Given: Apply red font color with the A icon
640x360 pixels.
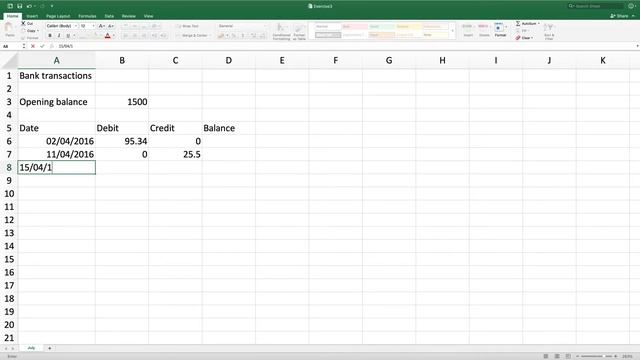Looking at the screenshot, I should pyautogui.click(x=107, y=36).
